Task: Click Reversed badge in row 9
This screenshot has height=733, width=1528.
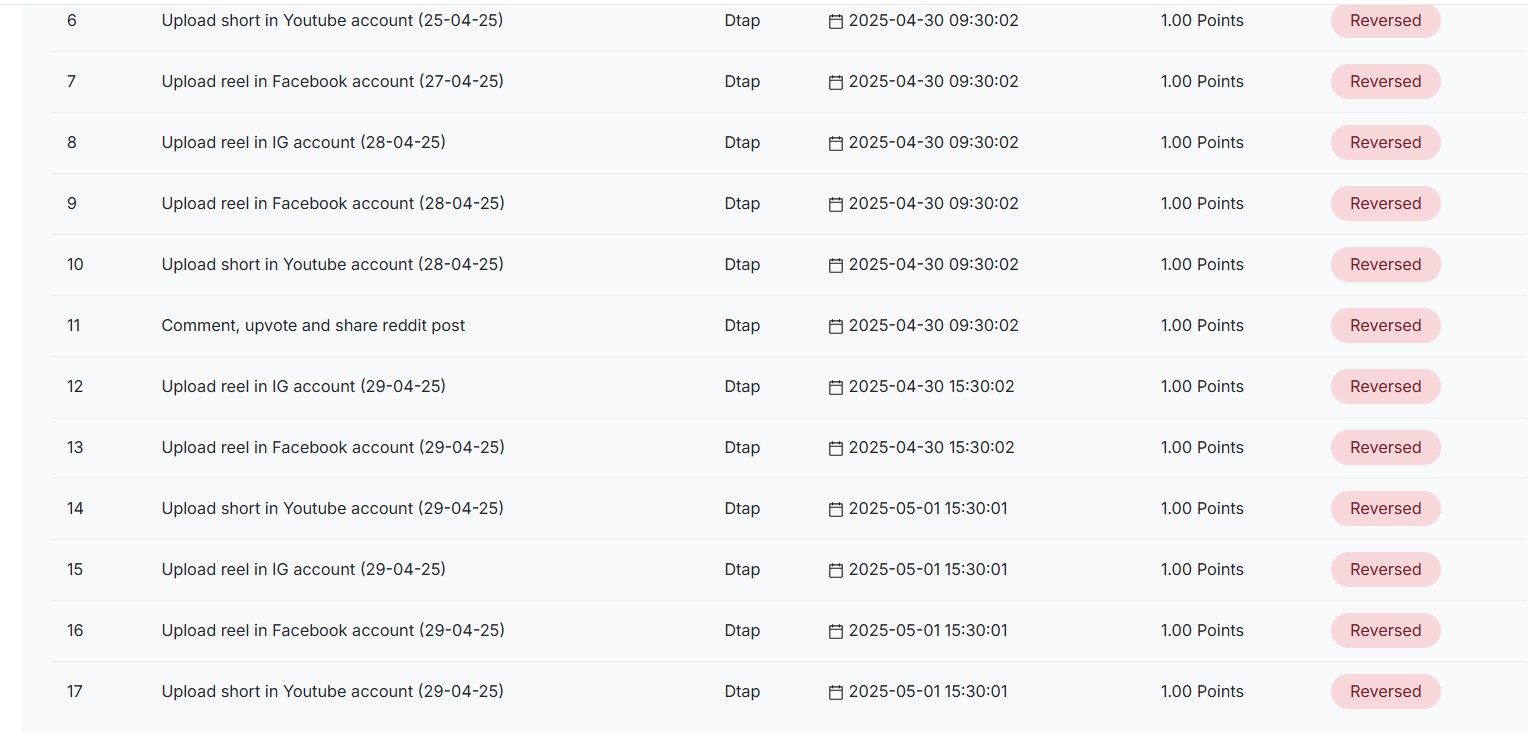Action: pos(1385,204)
